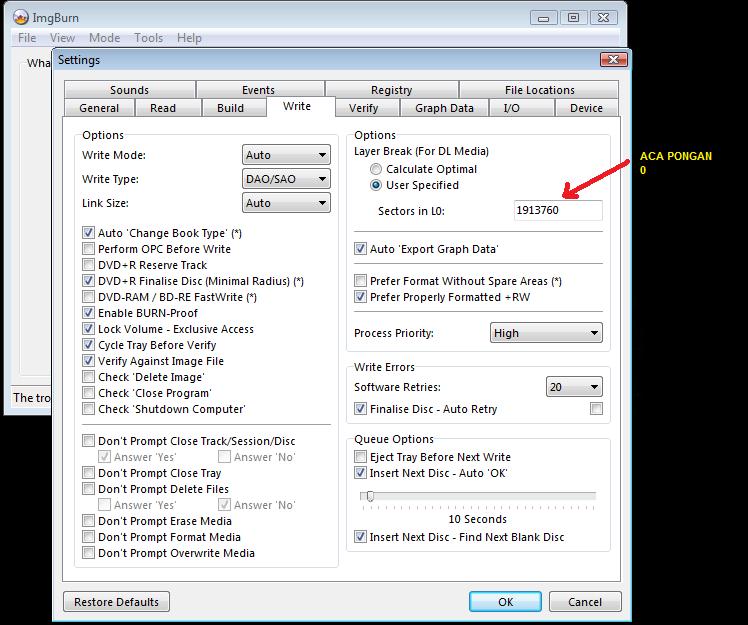Open the File menu in ImgBurn window
This screenshot has height=625, width=748.
27,38
